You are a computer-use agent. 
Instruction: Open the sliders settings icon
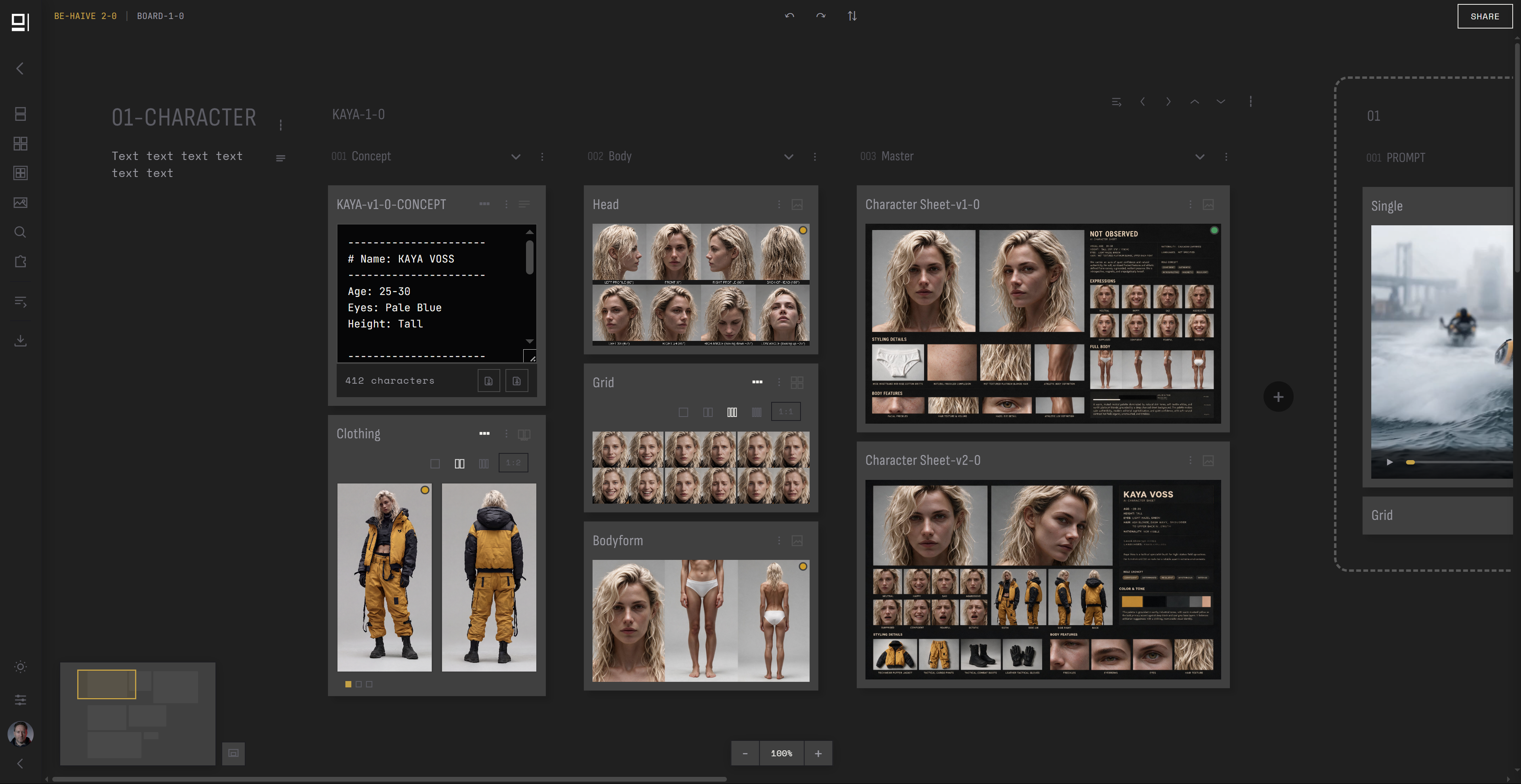pos(20,700)
